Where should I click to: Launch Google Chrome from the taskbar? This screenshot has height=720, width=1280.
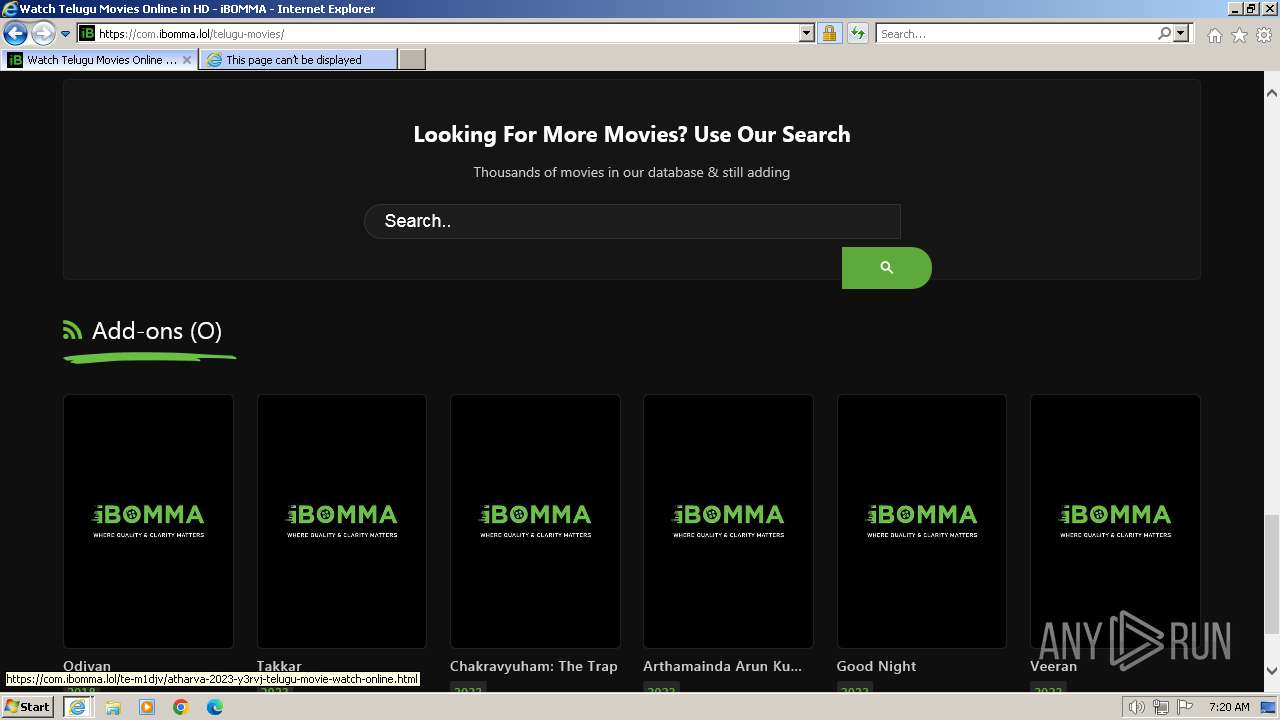(x=181, y=707)
